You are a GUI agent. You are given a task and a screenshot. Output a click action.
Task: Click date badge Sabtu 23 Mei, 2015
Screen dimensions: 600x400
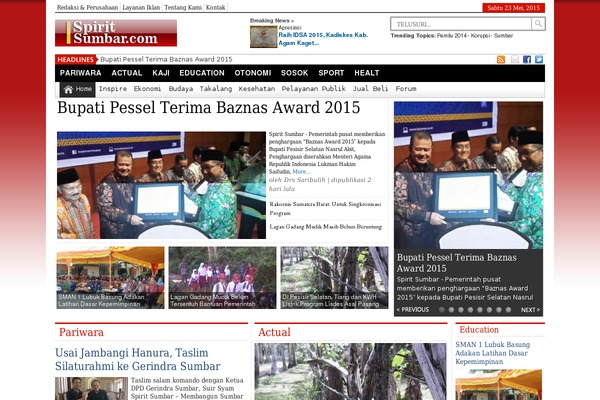coord(514,8)
